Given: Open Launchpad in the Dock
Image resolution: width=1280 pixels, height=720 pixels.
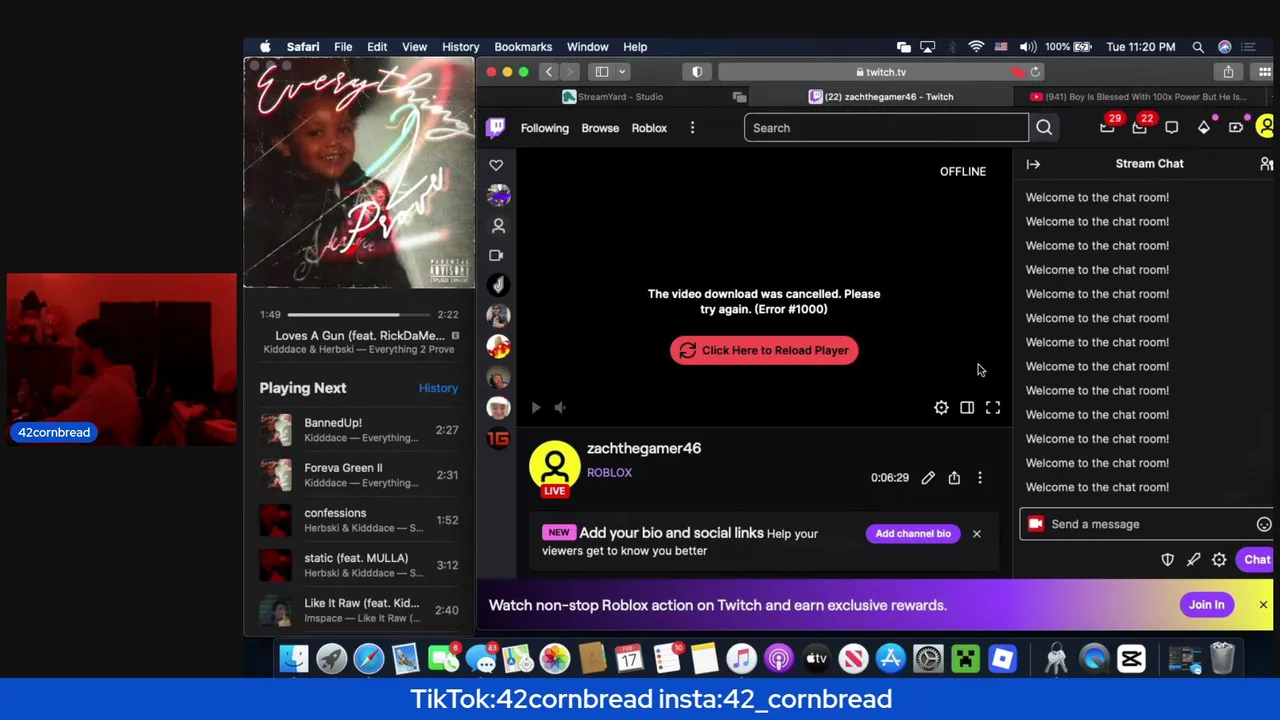Looking at the screenshot, I should [331, 658].
